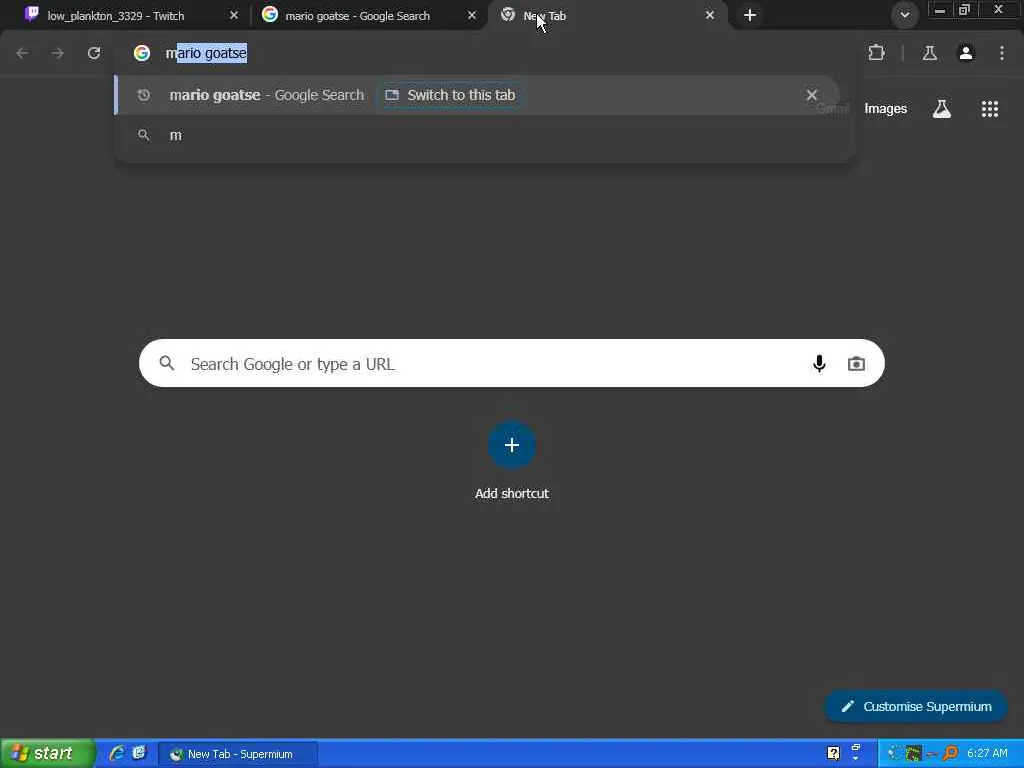1024x768 pixels.
Task: Click the magnifier icon in the search box
Action: [167, 363]
